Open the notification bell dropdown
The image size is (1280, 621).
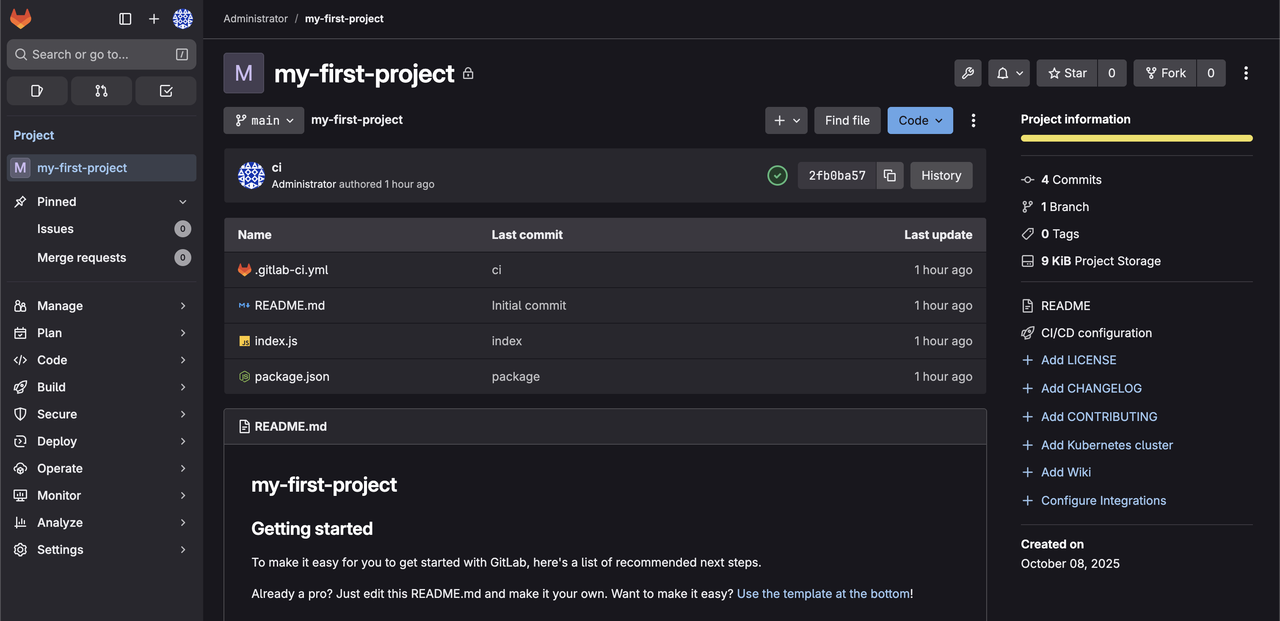(x=1009, y=73)
